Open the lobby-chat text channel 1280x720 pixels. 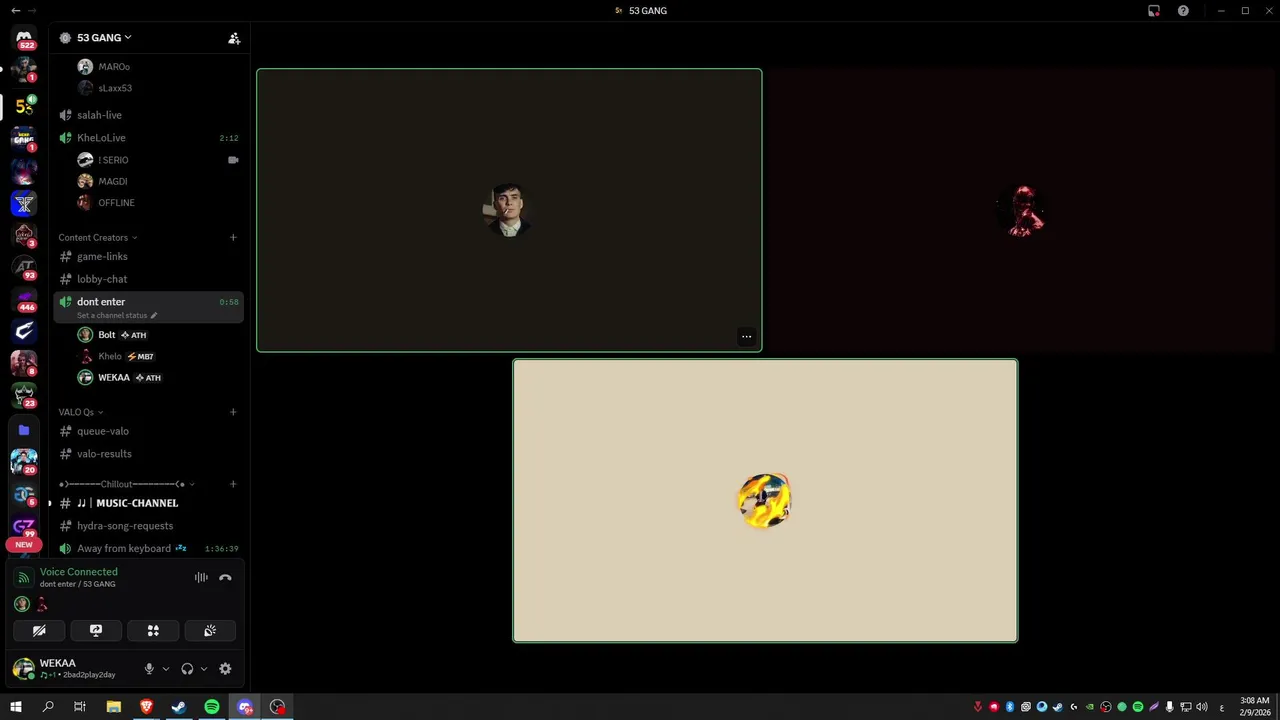pyautogui.click(x=148, y=279)
